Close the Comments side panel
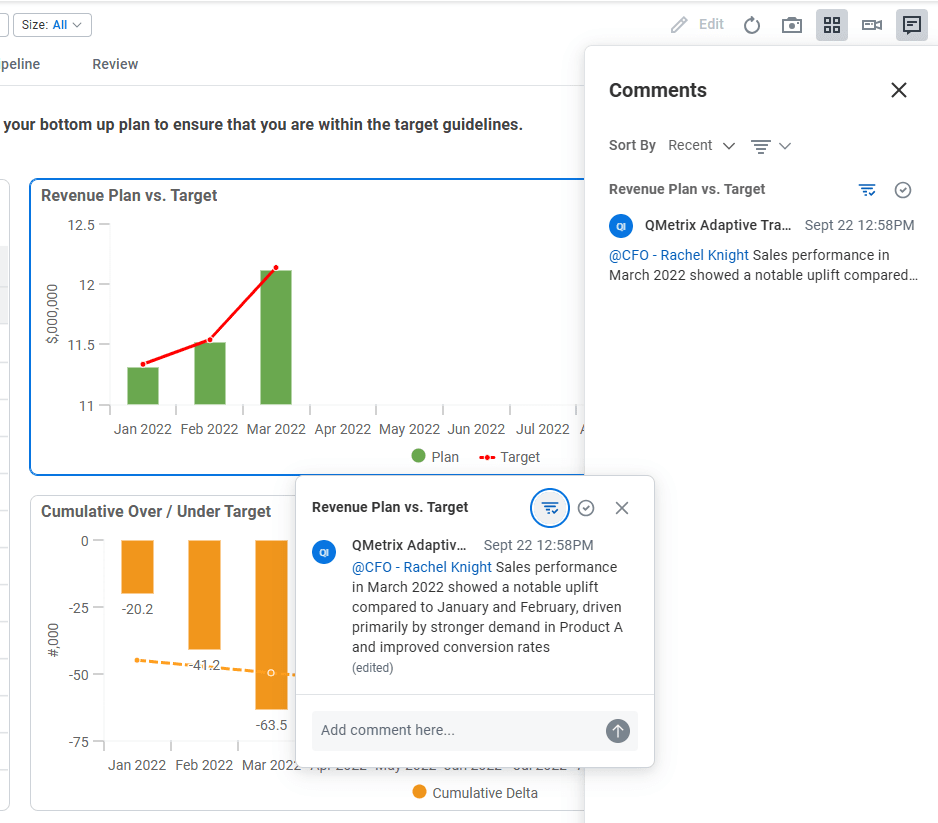This screenshot has width=938, height=823. 899,90
